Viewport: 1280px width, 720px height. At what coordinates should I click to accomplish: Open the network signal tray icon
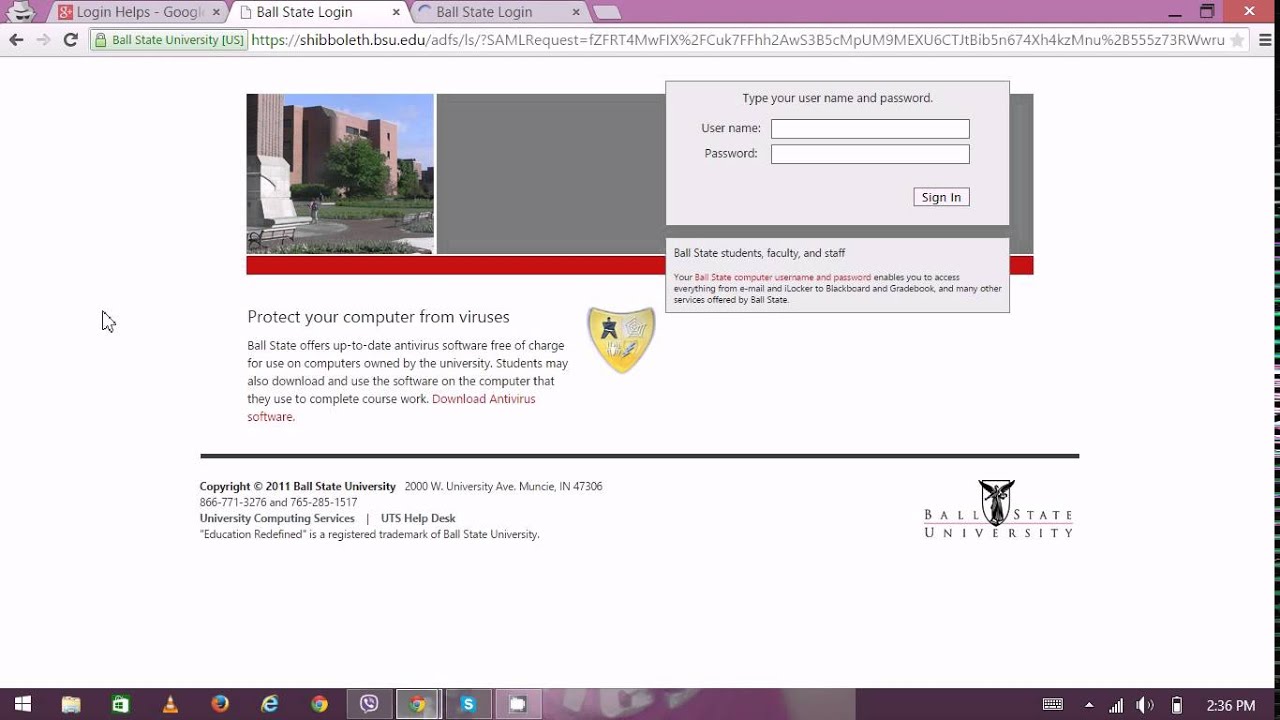[1116, 705]
